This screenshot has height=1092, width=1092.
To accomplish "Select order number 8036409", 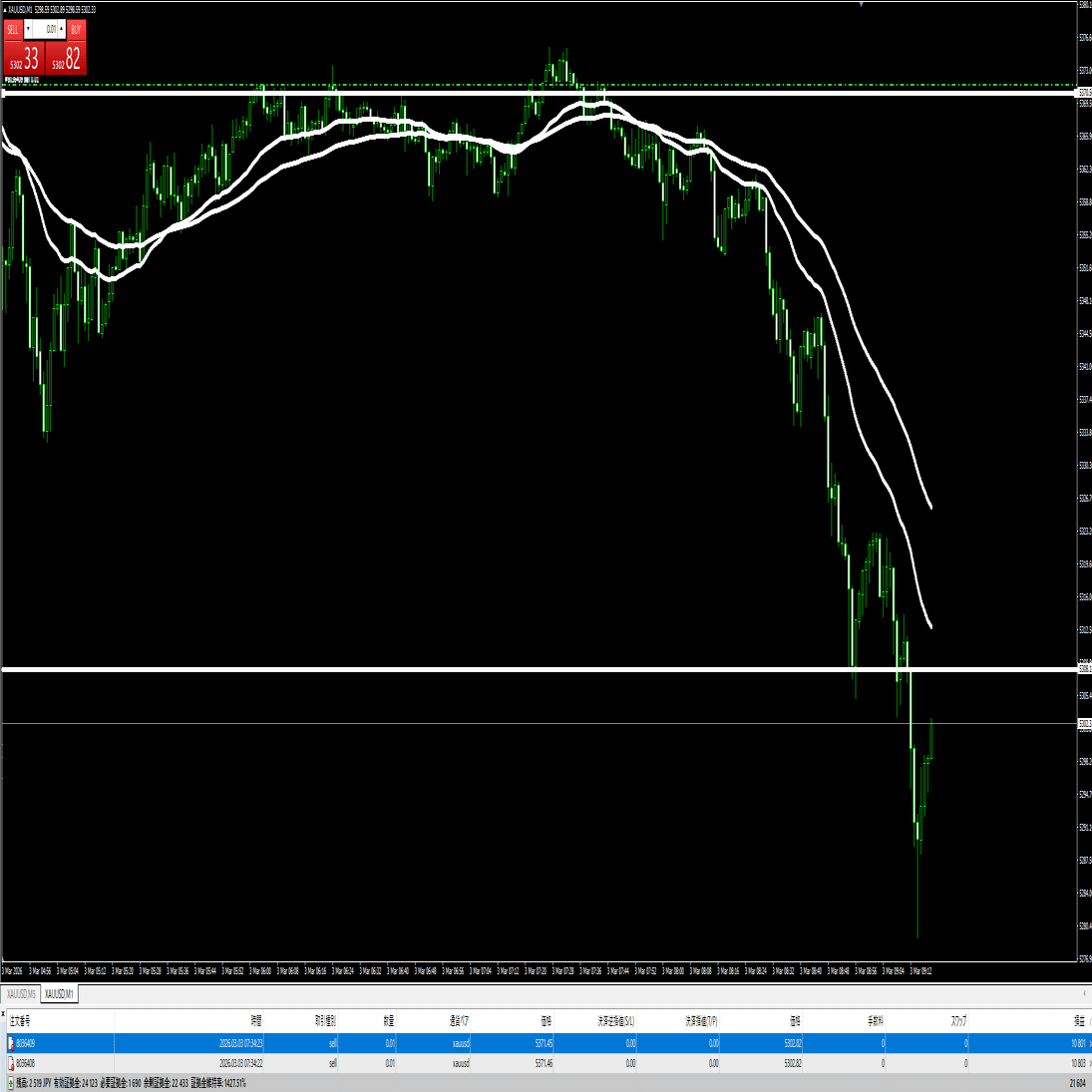I will (26, 1043).
